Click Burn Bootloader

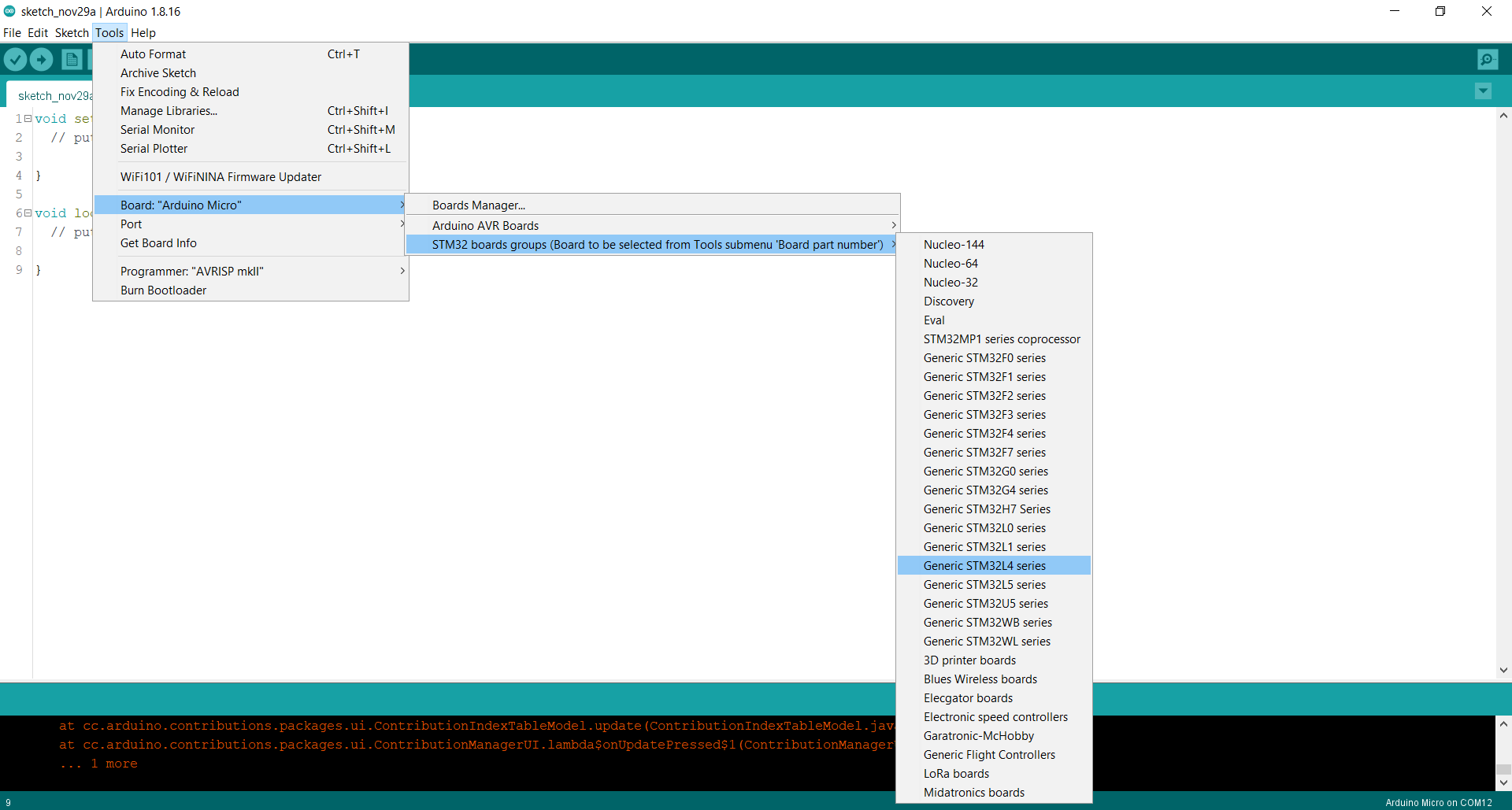click(x=250, y=290)
